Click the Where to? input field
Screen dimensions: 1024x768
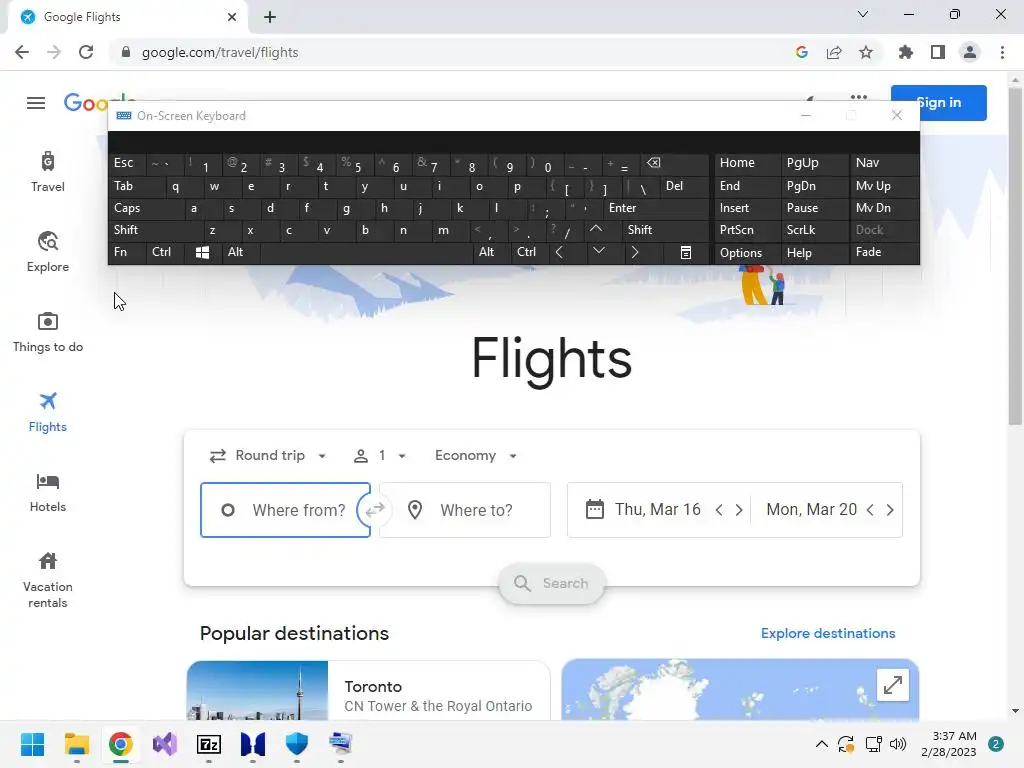click(x=465, y=510)
